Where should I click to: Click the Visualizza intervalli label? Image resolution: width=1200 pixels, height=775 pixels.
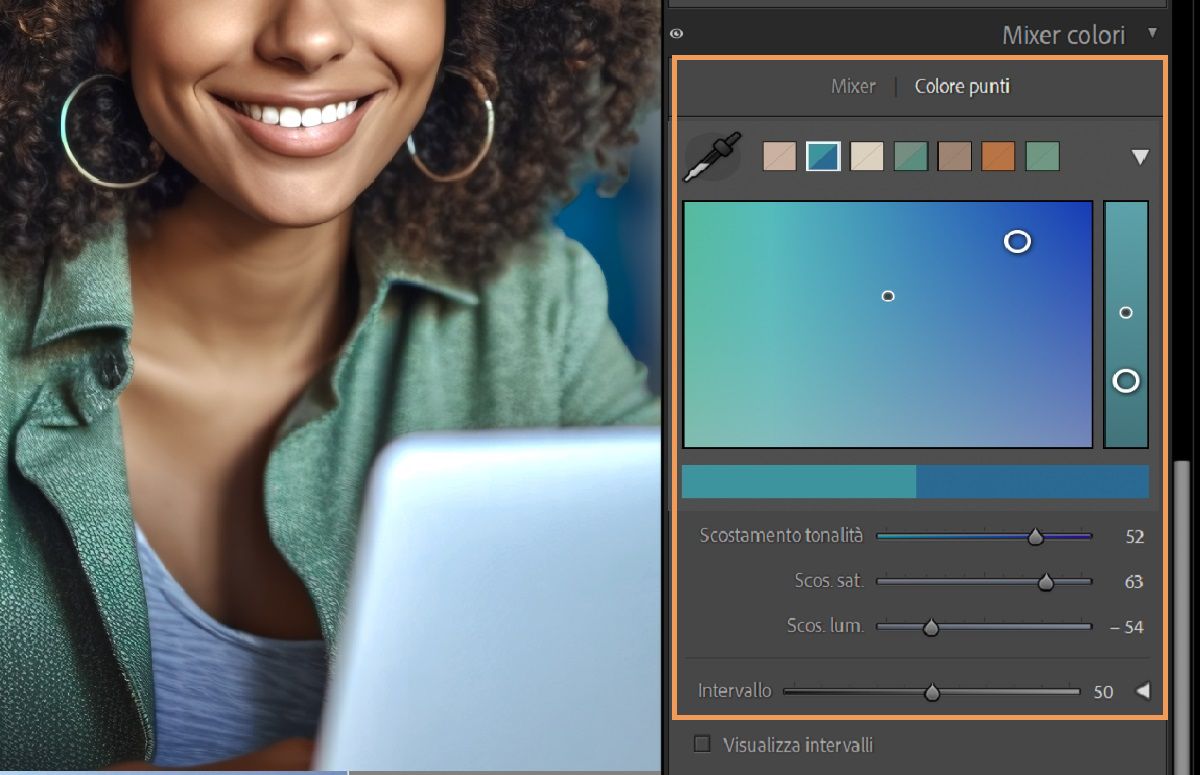point(798,745)
